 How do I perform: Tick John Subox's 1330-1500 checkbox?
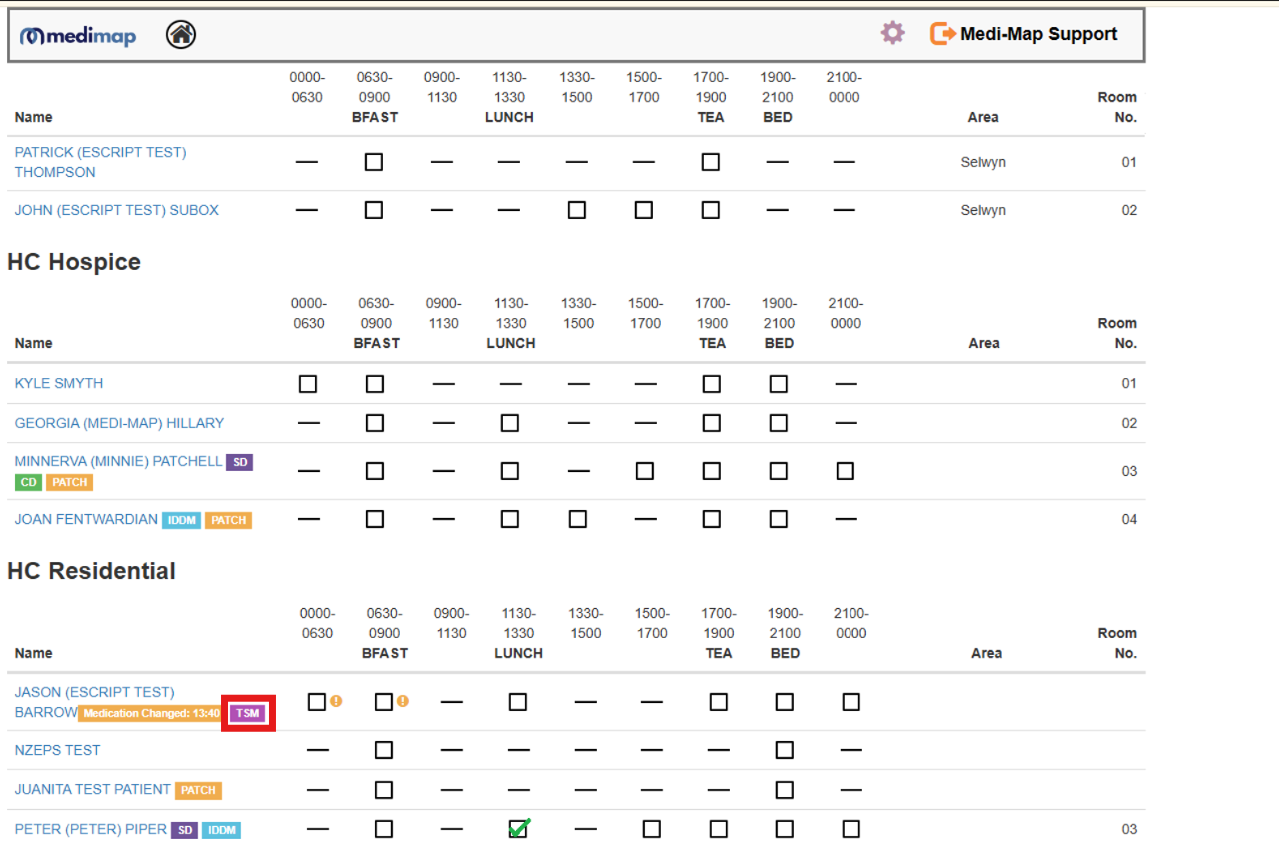pyautogui.click(x=577, y=210)
